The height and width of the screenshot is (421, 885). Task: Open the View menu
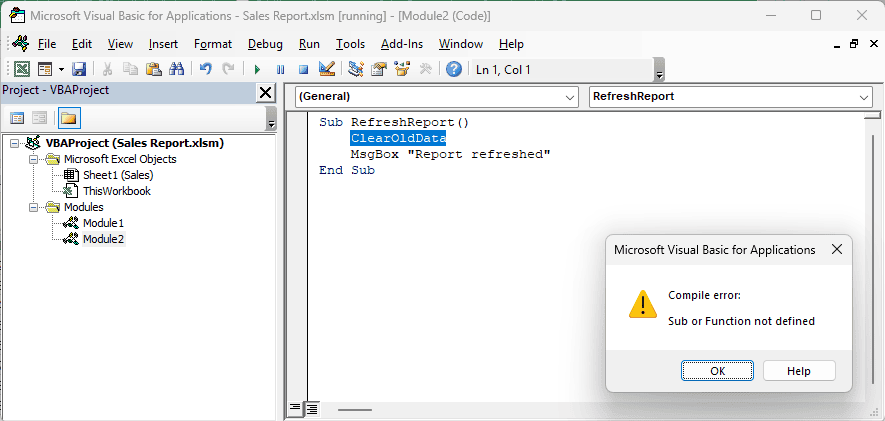[x=120, y=44]
